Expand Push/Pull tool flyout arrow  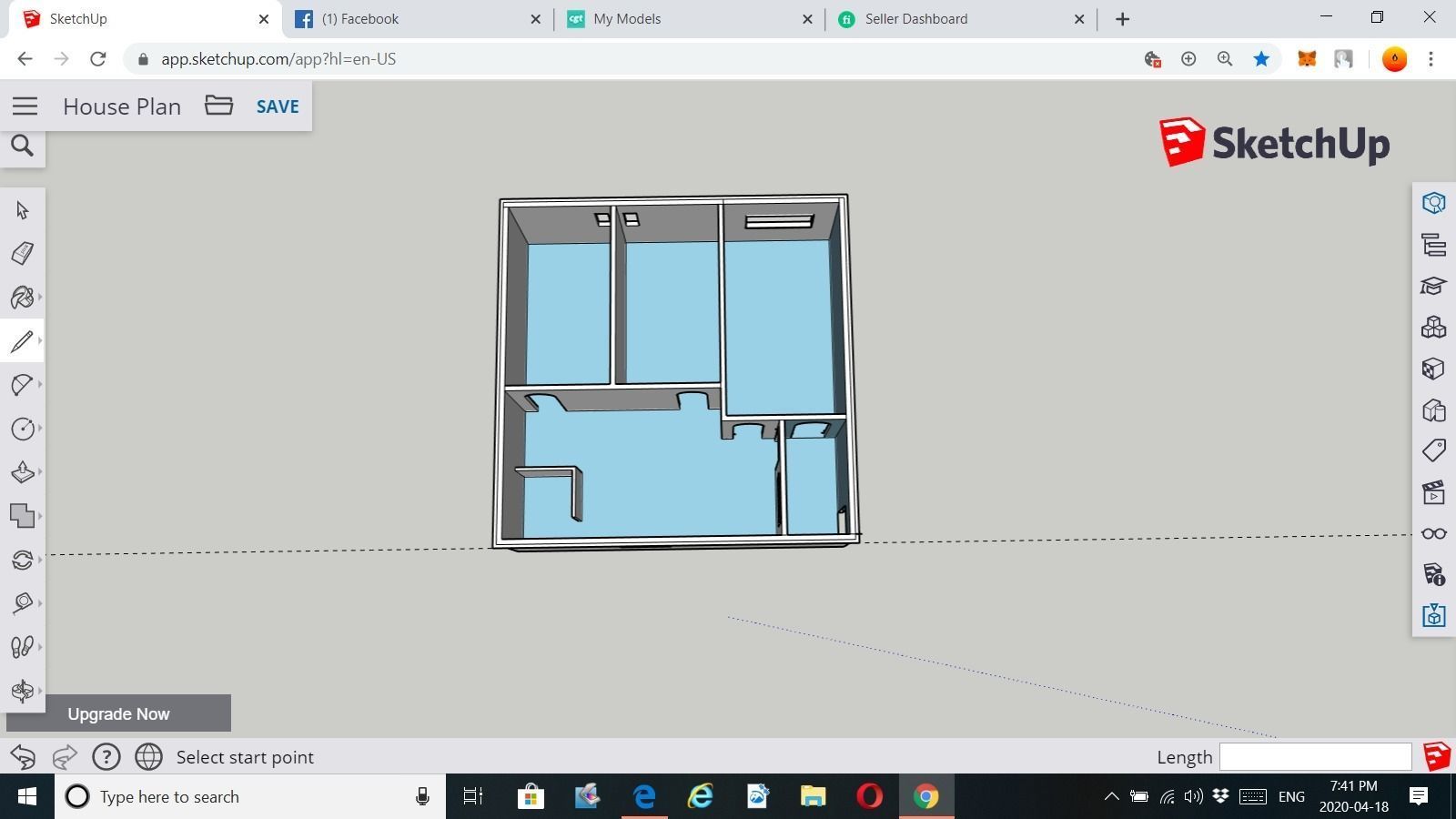coord(41,472)
